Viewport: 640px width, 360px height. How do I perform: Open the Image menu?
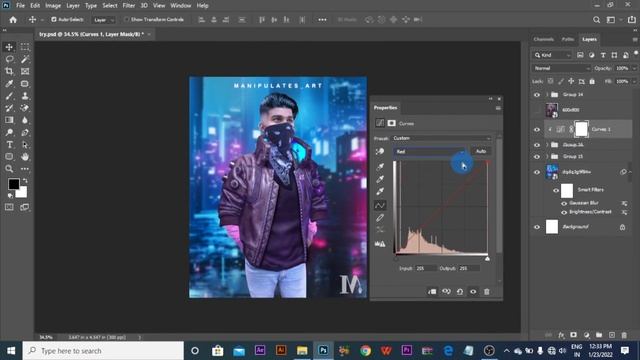[53, 6]
